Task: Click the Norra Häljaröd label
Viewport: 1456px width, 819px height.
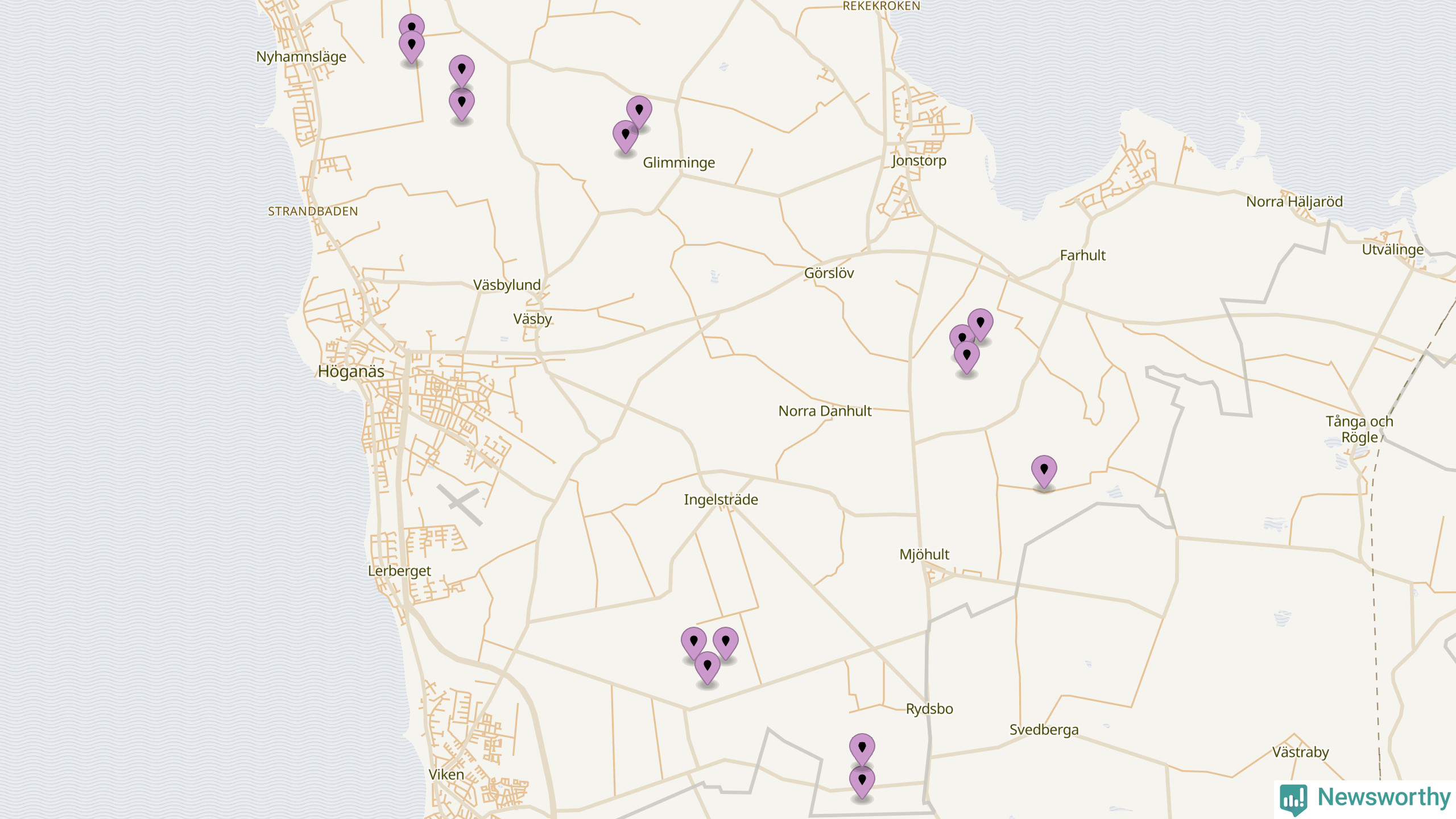Action: [1294, 202]
